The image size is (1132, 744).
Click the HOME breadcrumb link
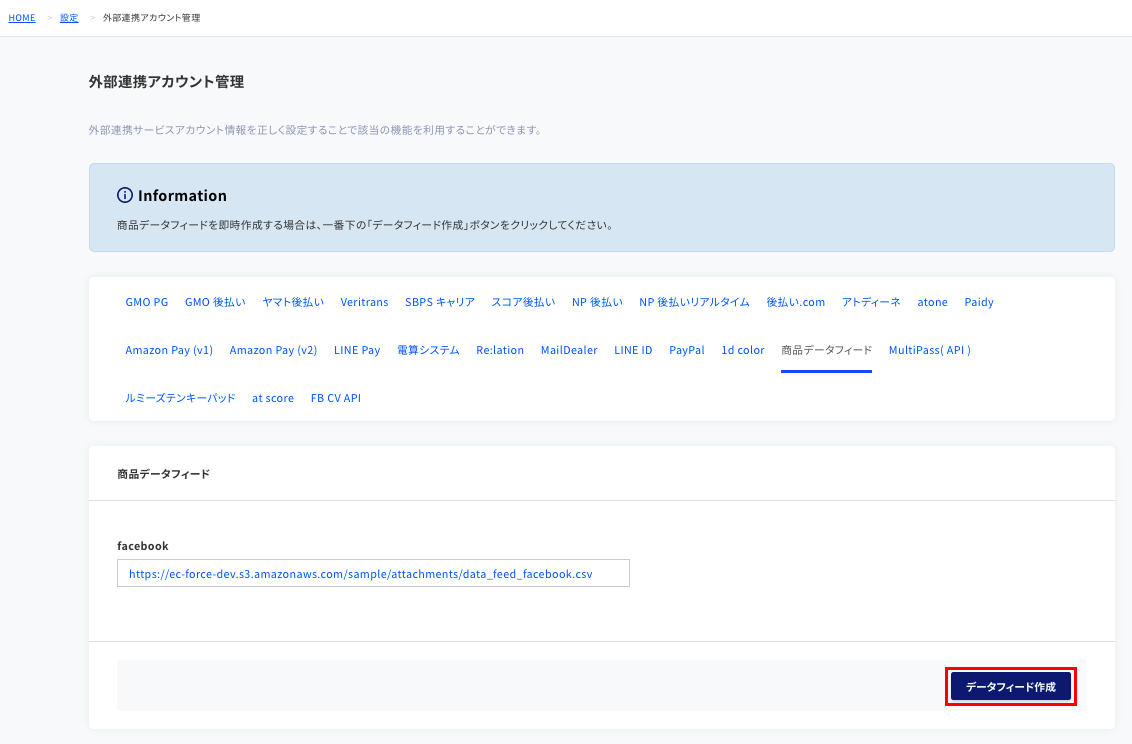click(x=22, y=18)
